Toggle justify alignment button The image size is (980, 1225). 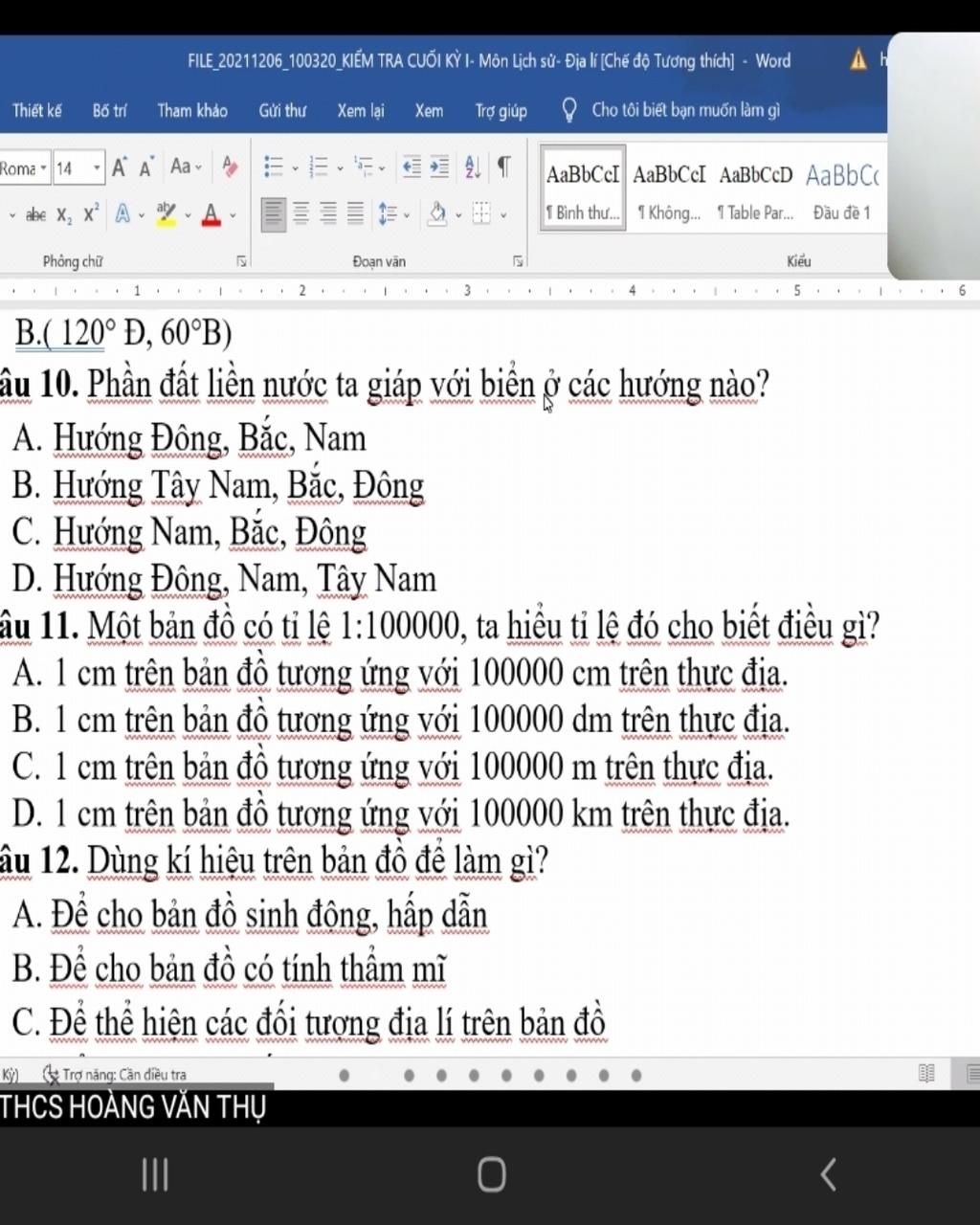[x=355, y=213]
